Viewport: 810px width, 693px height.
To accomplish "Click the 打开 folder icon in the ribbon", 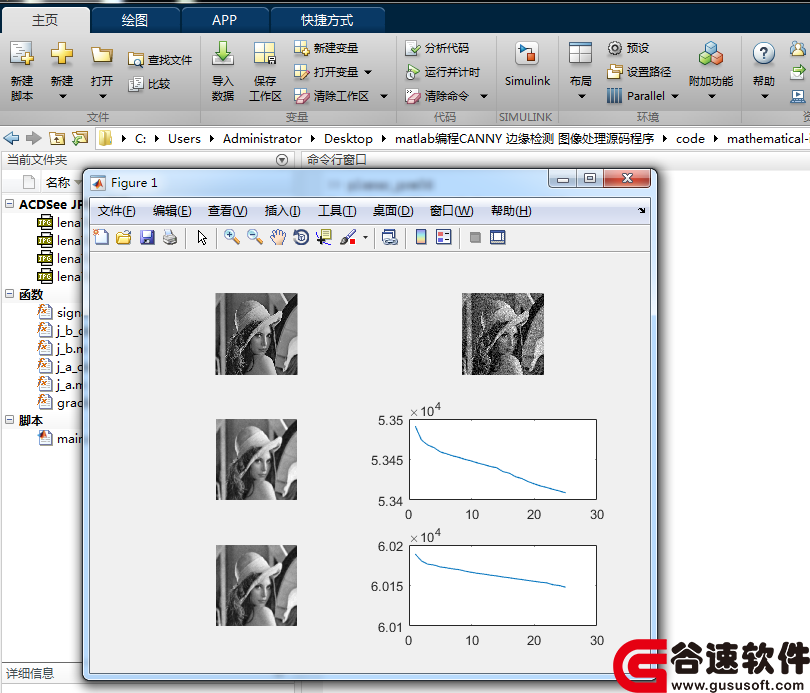I will coord(102,54).
